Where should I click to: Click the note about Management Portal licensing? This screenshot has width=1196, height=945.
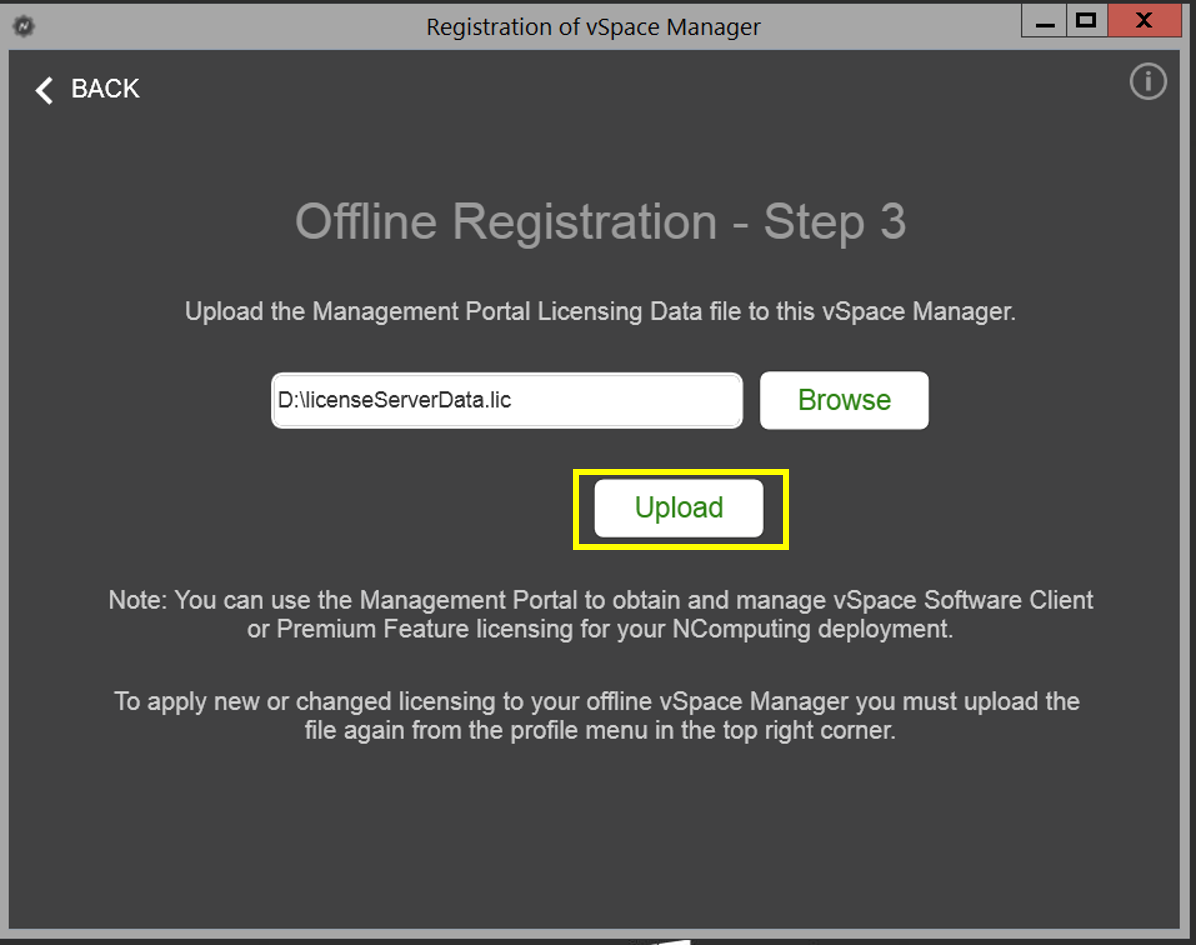click(600, 615)
